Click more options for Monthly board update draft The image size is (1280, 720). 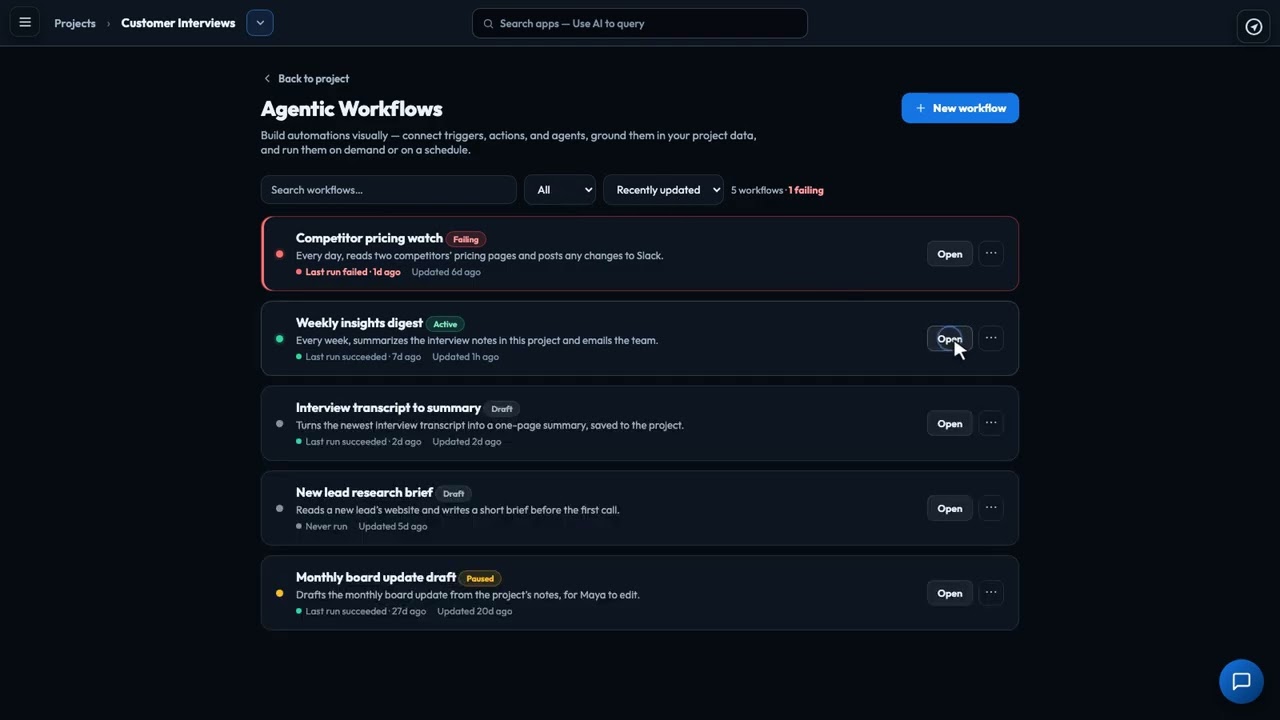click(x=991, y=593)
